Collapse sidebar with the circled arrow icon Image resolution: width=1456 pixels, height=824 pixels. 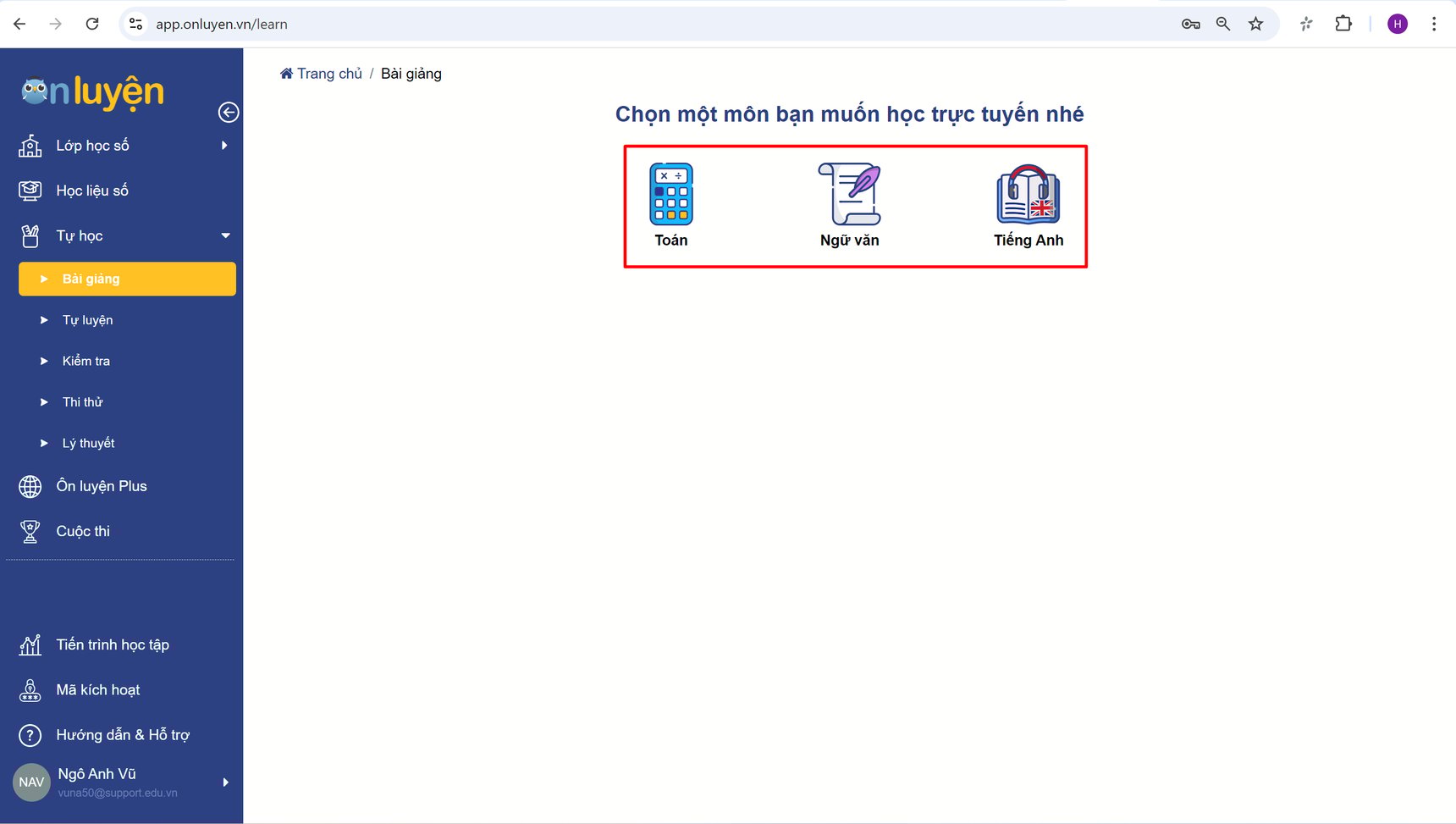(229, 113)
